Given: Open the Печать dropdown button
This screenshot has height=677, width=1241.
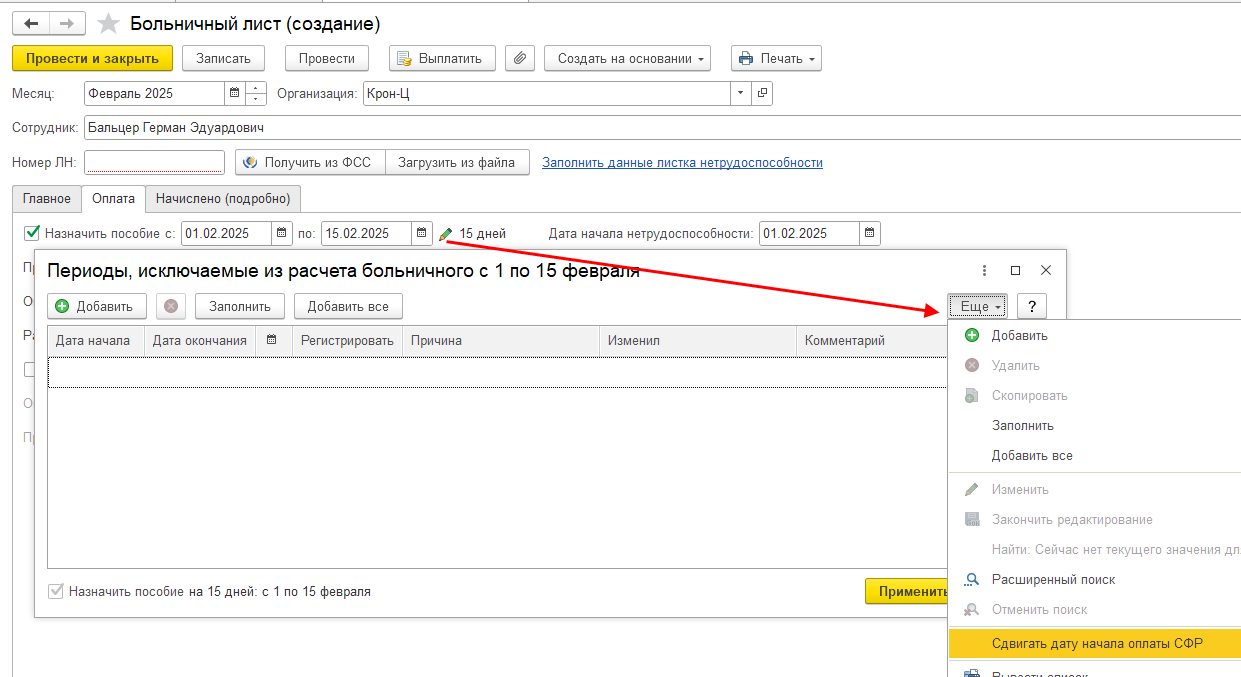Looking at the screenshot, I should (776, 58).
